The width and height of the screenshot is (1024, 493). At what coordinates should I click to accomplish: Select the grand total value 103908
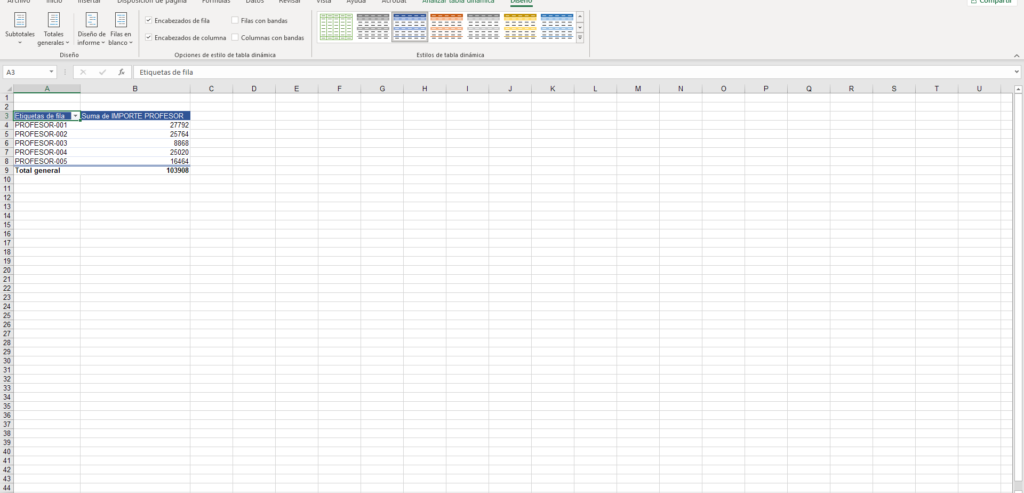coord(135,170)
